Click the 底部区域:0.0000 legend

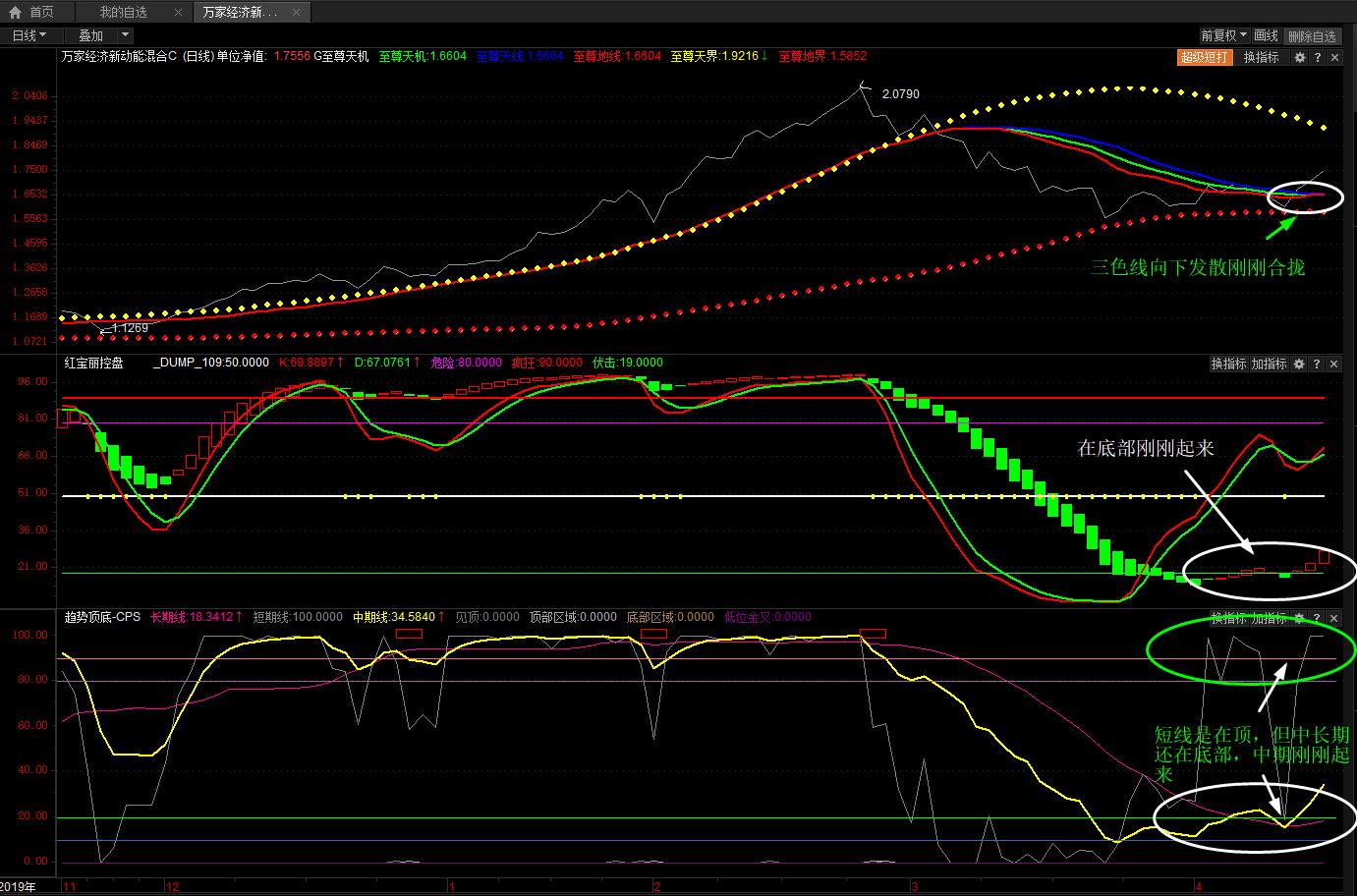[671, 617]
